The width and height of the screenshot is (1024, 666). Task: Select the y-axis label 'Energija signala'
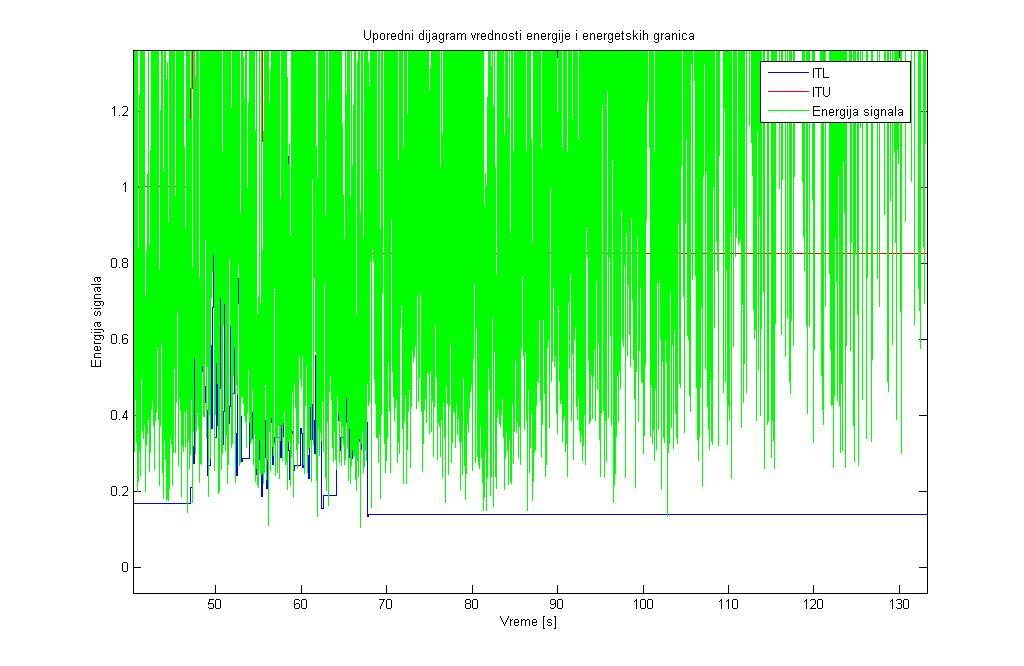pyautogui.click(x=97, y=322)
